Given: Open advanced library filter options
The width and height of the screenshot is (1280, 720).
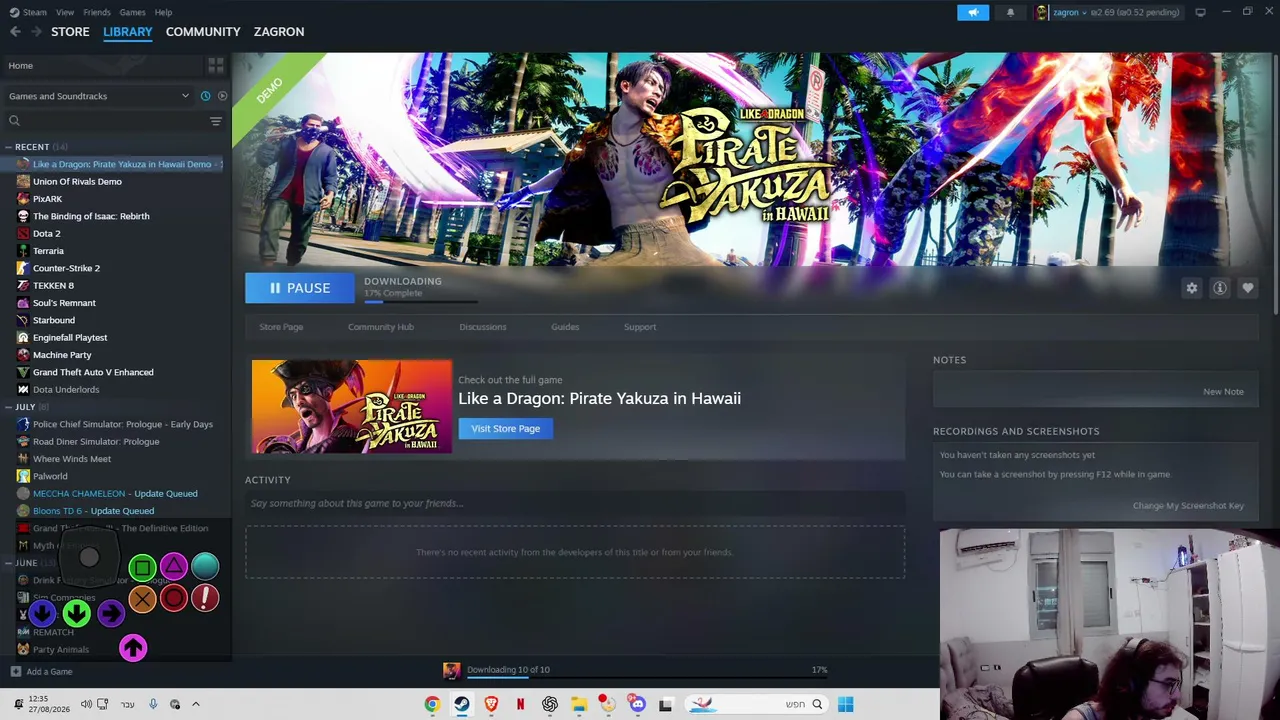Looking at the screenshot, I should click(x=215, y=121).
